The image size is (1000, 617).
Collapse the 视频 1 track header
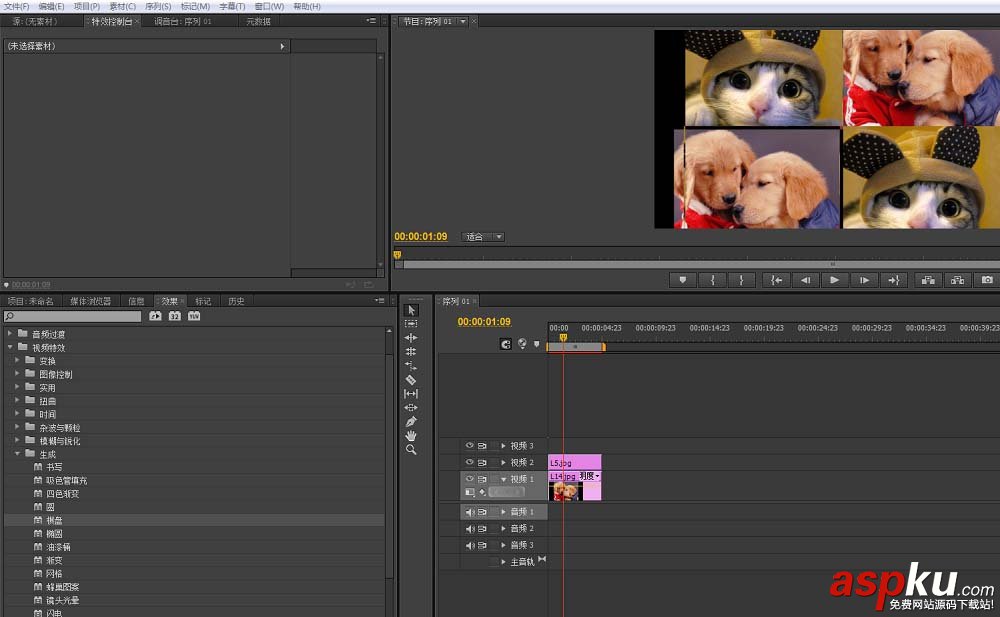503,479
